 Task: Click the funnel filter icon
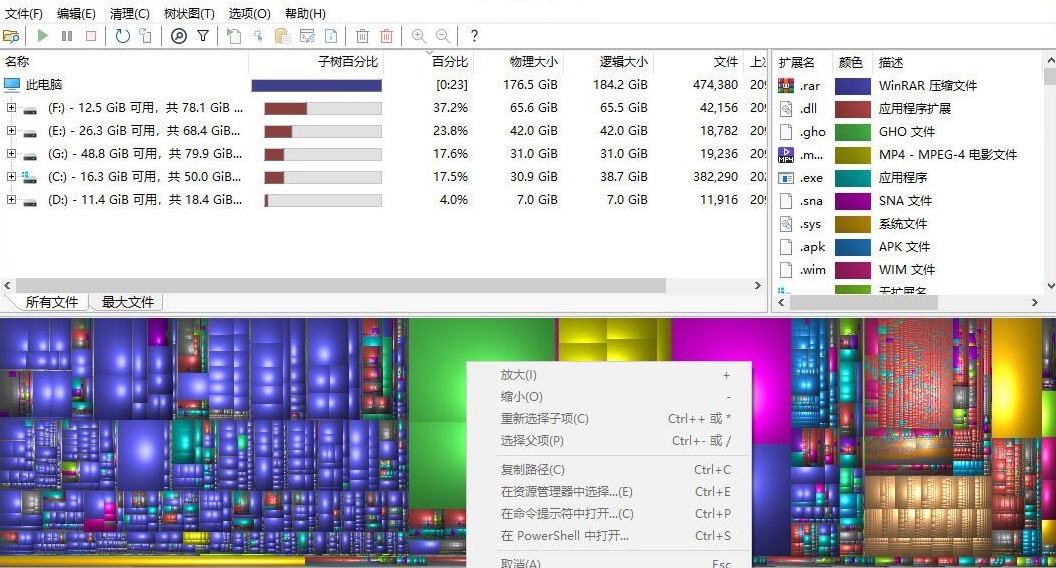pos(203,36)
